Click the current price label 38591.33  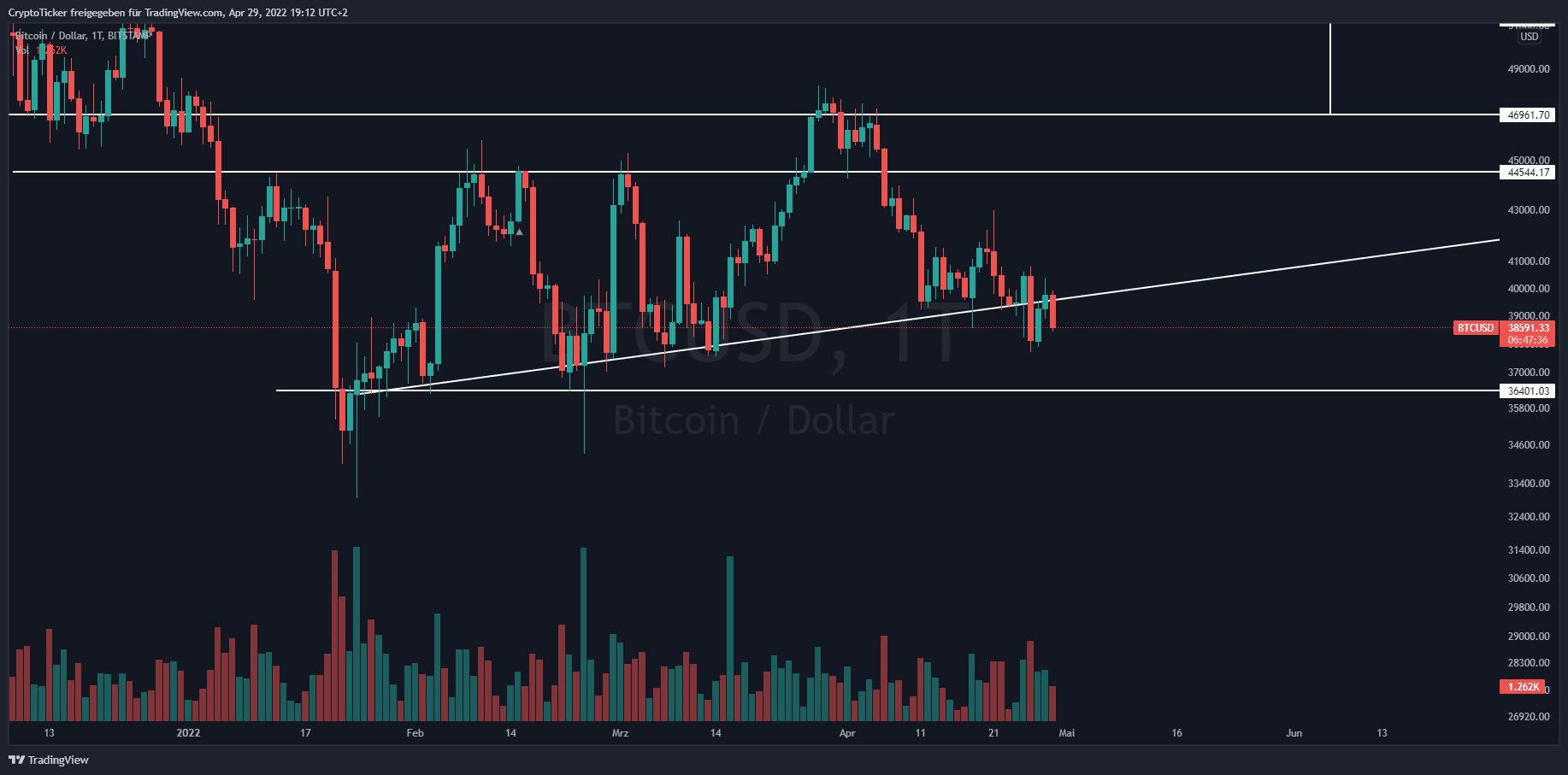click(x=1529, y=328)
